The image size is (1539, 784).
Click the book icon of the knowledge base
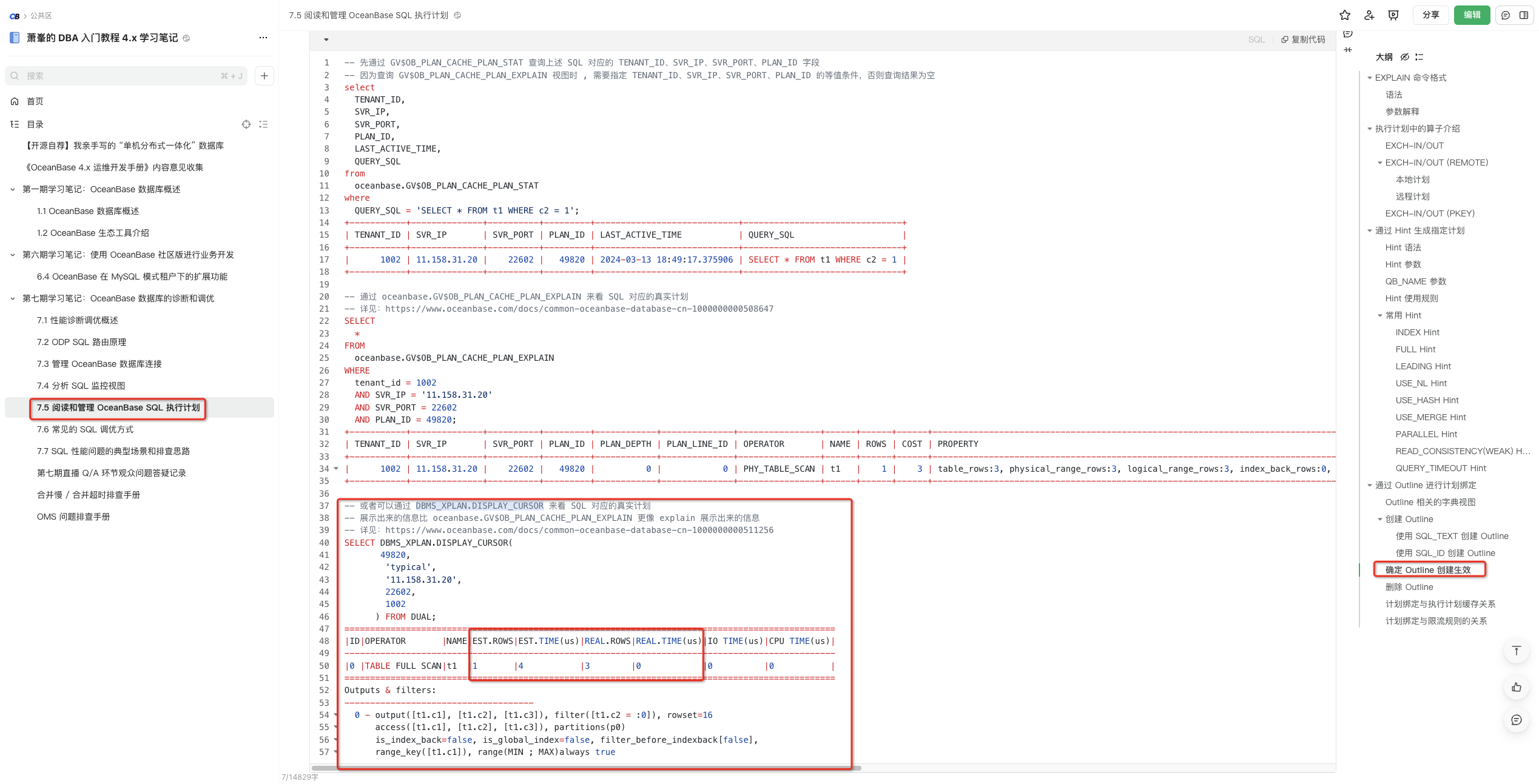click(15, 38)
